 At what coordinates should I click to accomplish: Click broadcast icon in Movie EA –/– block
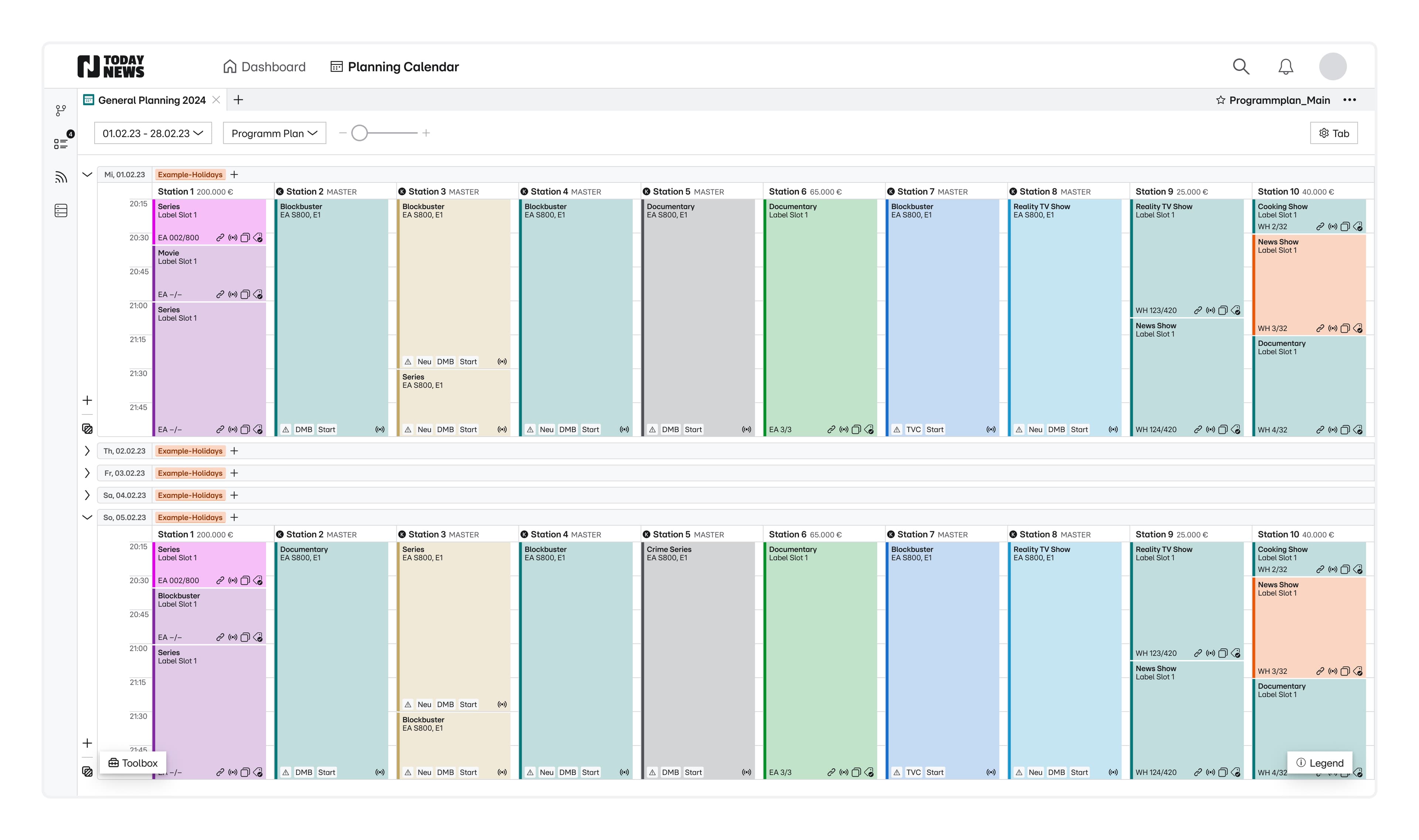coord(233,294)
